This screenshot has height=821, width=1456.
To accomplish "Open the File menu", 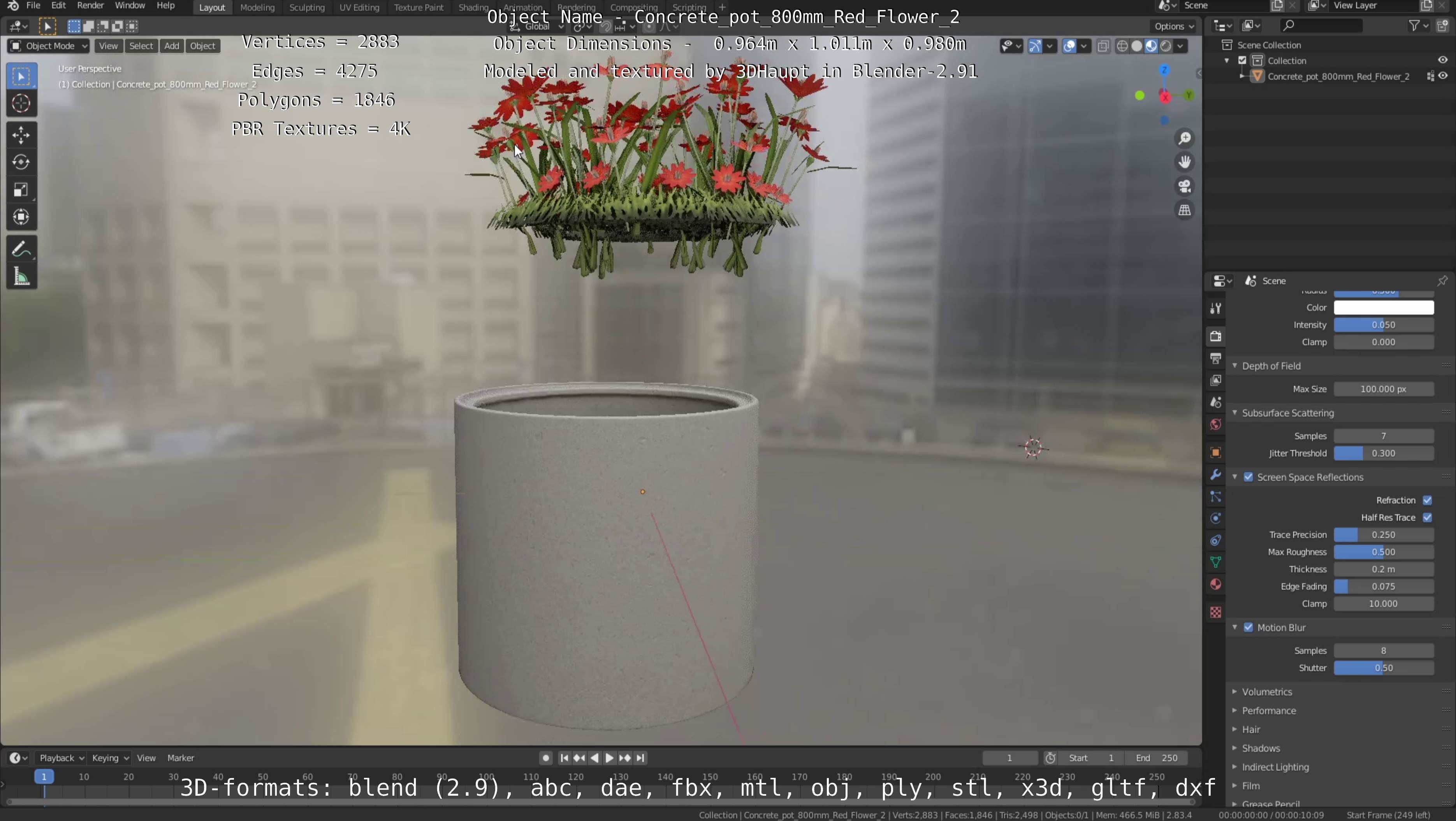I will tap(33, 6).
